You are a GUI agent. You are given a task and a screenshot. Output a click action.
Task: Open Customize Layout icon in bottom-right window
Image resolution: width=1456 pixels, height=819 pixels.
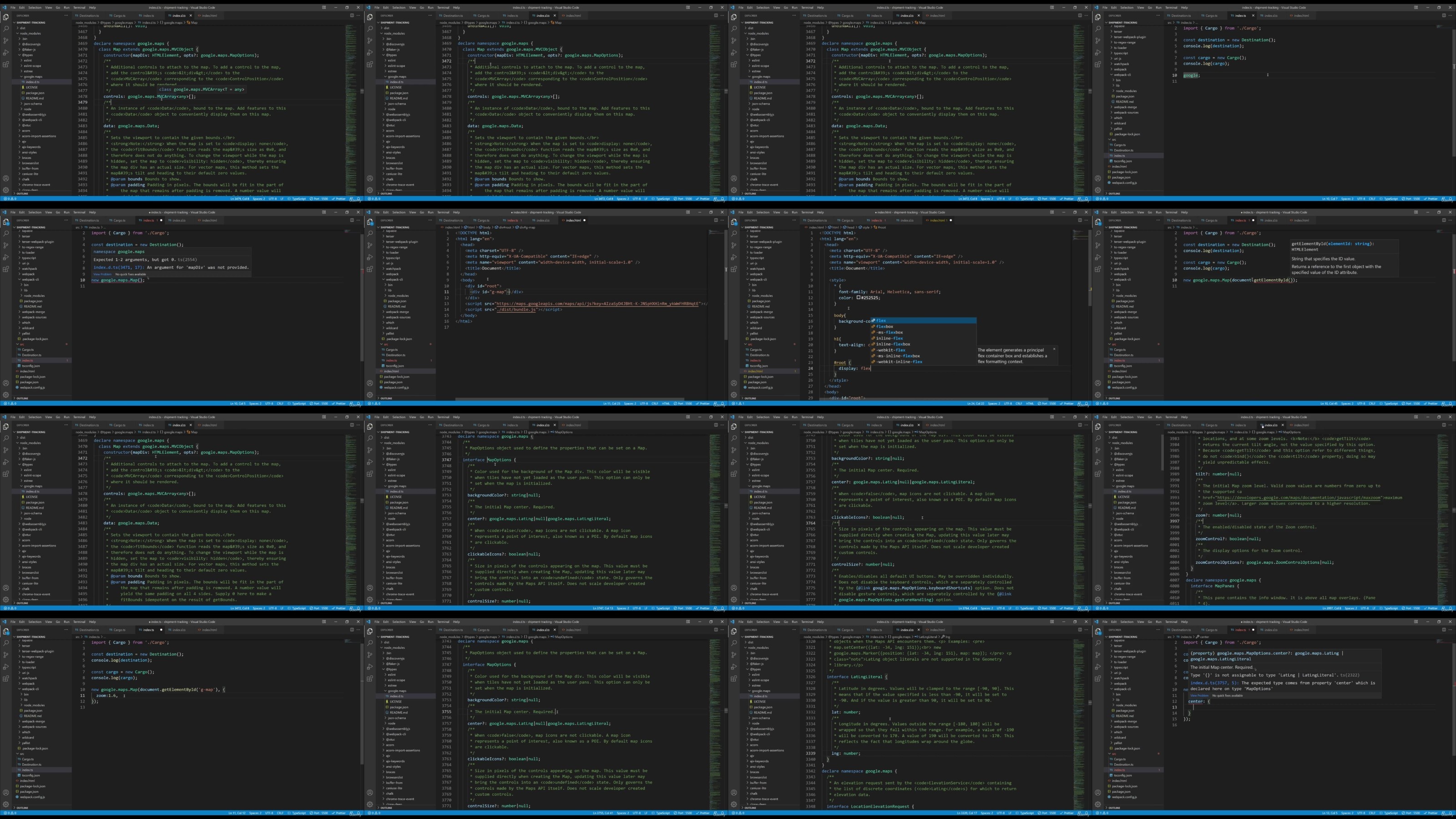tap(1416, 622)
